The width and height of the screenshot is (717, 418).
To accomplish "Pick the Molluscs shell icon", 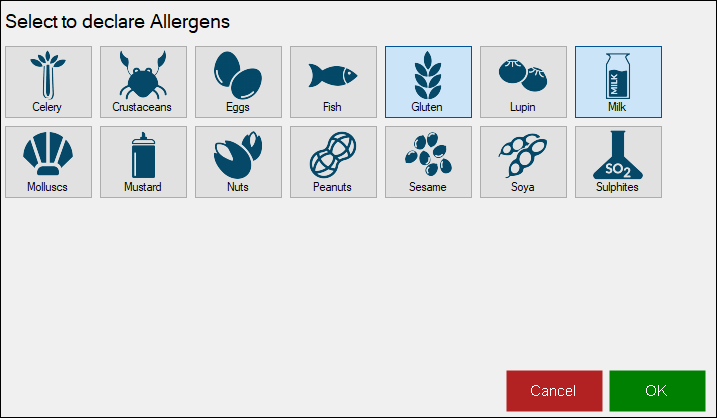I will pos(48,154).
